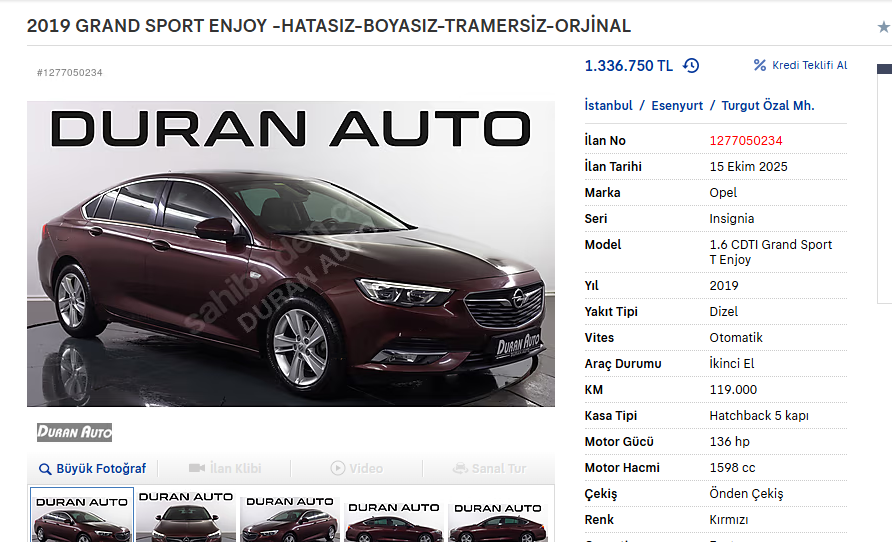Image resolution: width=892 pixels, height=542 pixels.
Task: Click the Marka value Opel
Action: [722, 193]
